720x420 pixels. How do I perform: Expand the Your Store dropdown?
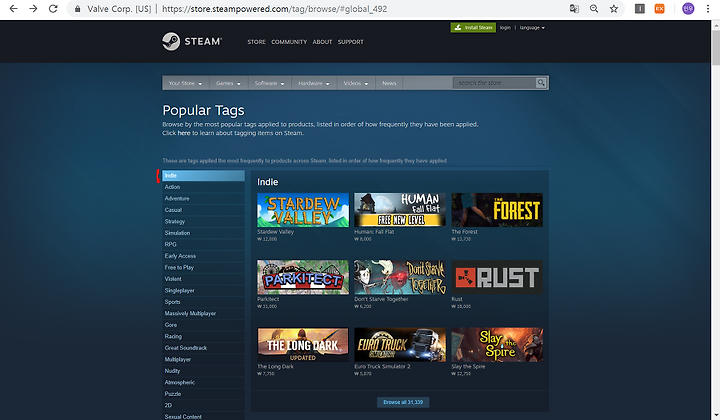point(186,83)
